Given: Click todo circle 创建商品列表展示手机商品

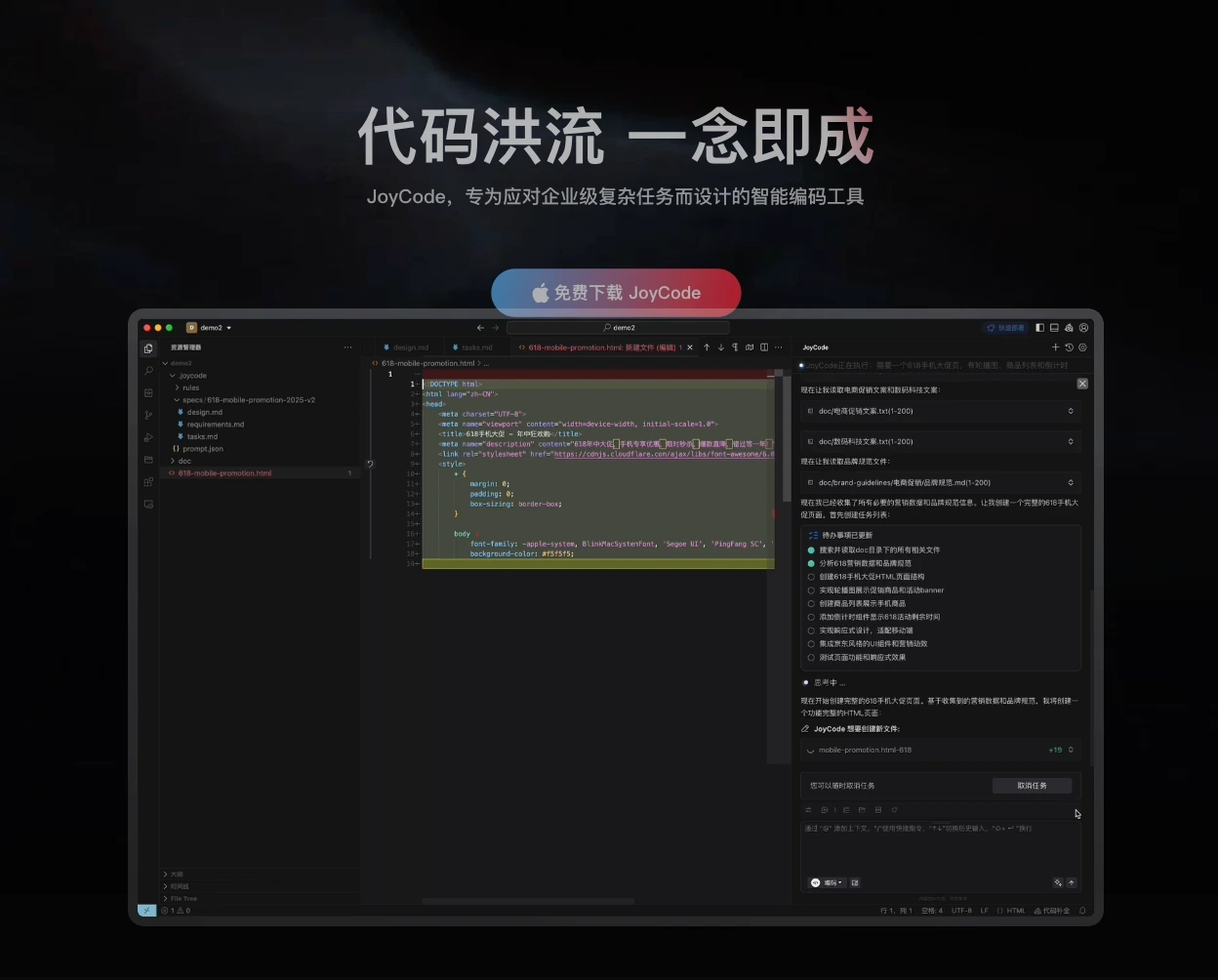Looking at the screenshot, I should point(811,603).
